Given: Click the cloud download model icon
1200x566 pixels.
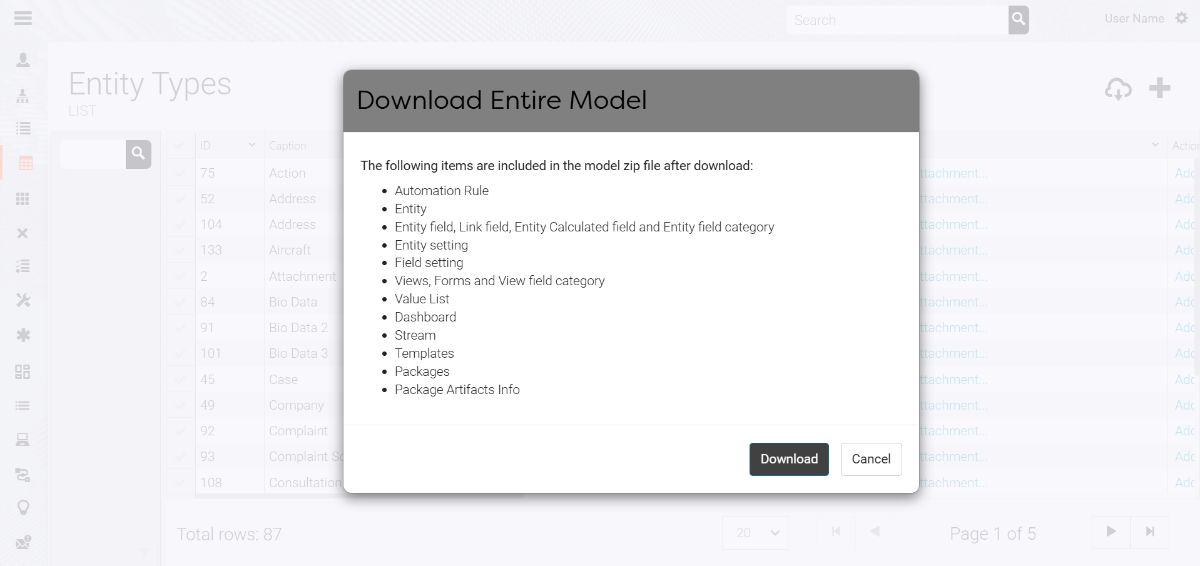Looking at the screenshot, I should [x=1118, y=89].
